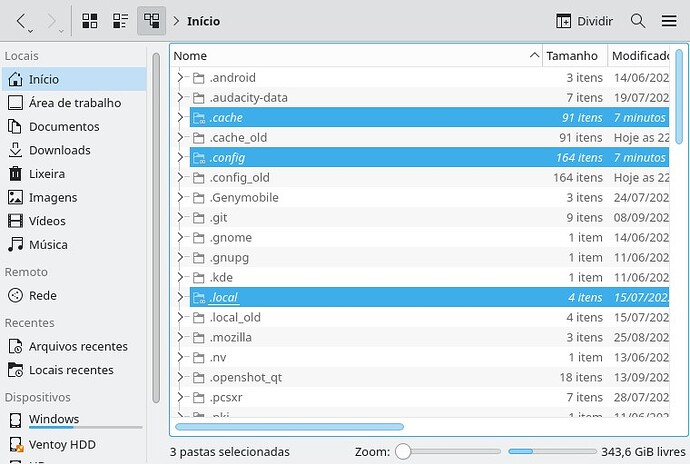
Task: Switch to Icons view mode
Action: pyautogui.click(x=90, y=21)
